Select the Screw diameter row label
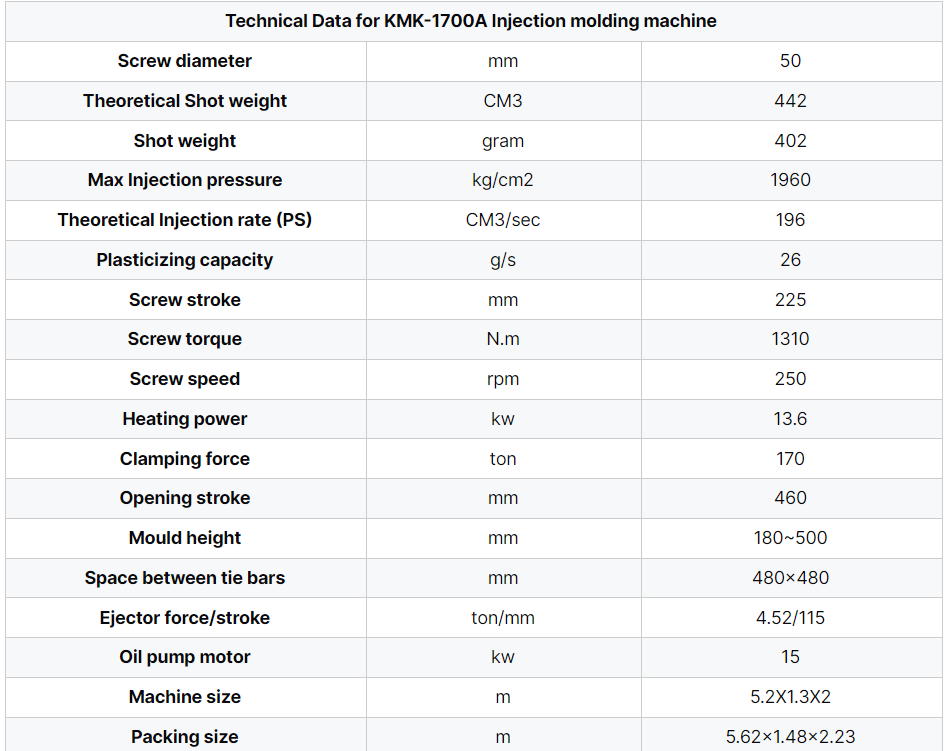Viewport: 944px width, 751px height. point(185,61)
